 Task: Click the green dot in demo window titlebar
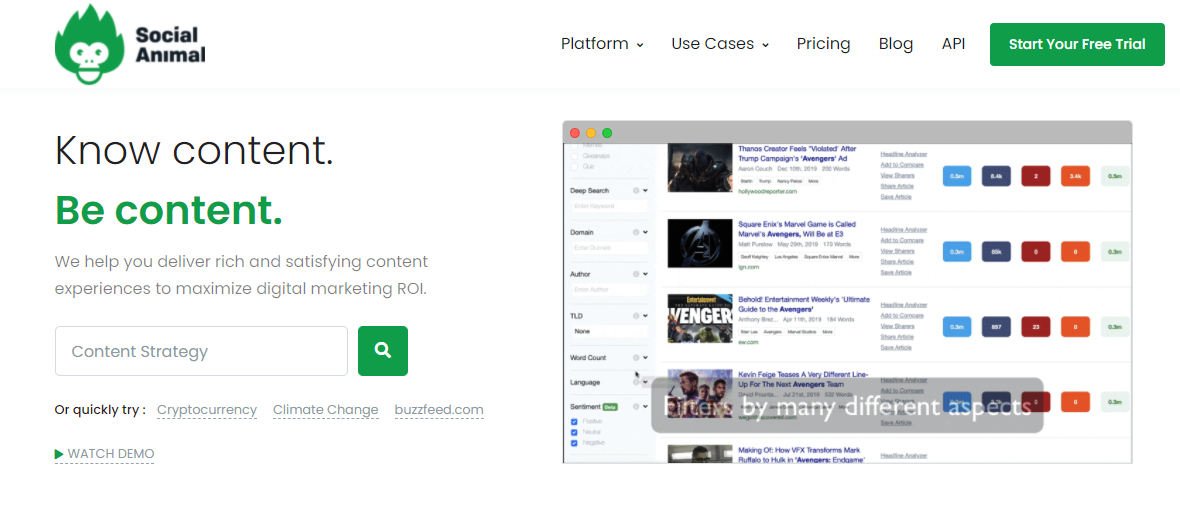607,133
